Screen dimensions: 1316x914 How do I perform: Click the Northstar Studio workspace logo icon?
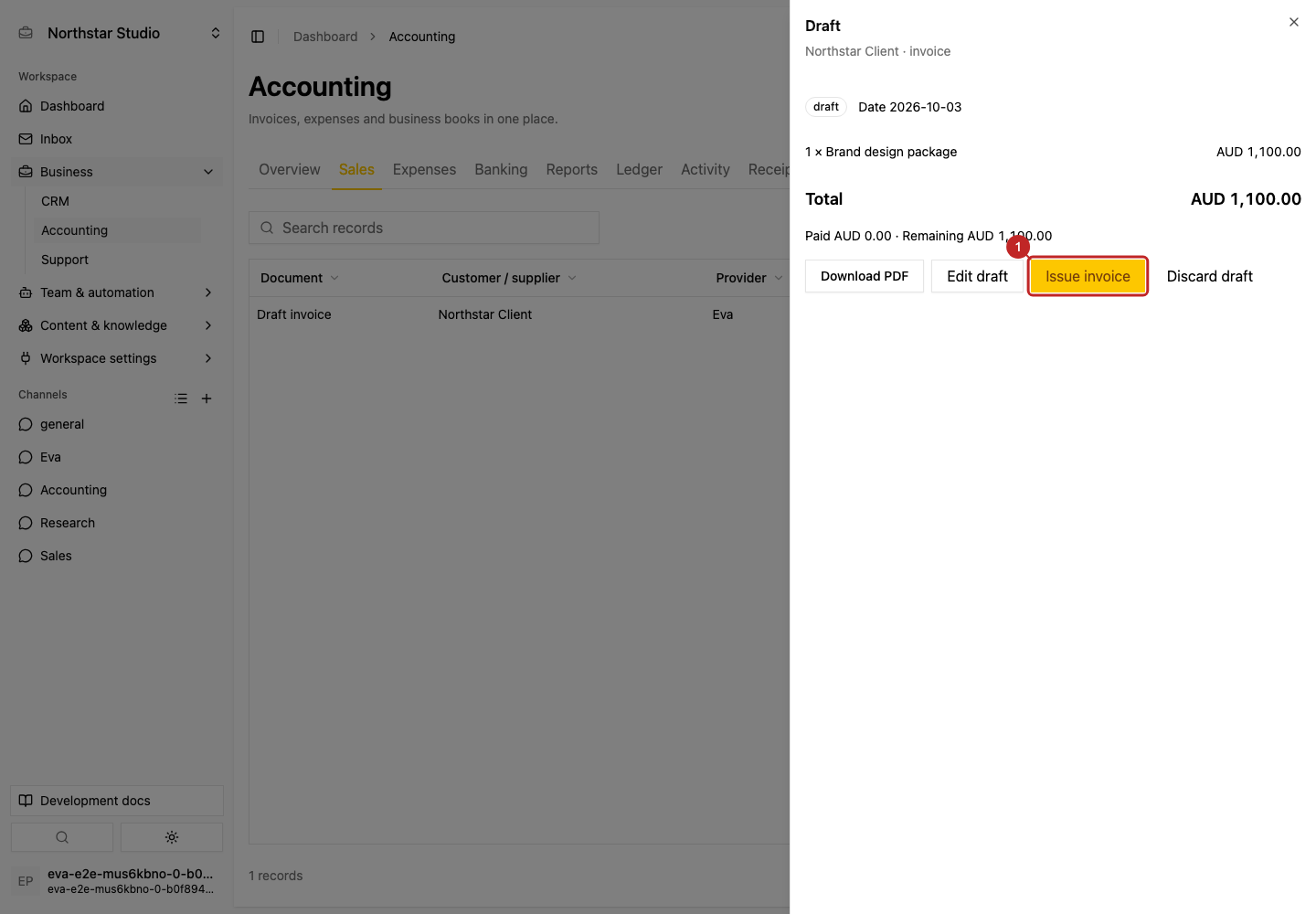pos(26,33)
